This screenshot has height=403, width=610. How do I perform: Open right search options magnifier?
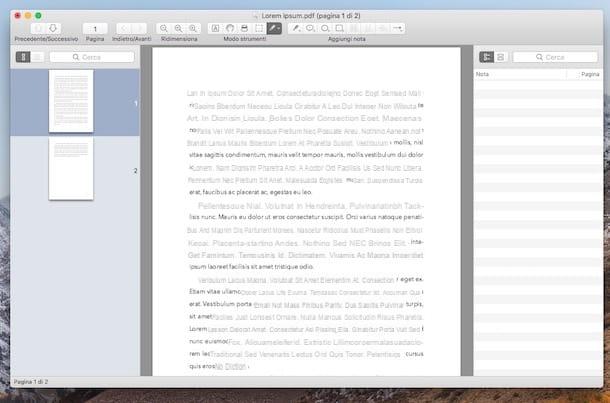pyautogui.click(x=539, y=57)
